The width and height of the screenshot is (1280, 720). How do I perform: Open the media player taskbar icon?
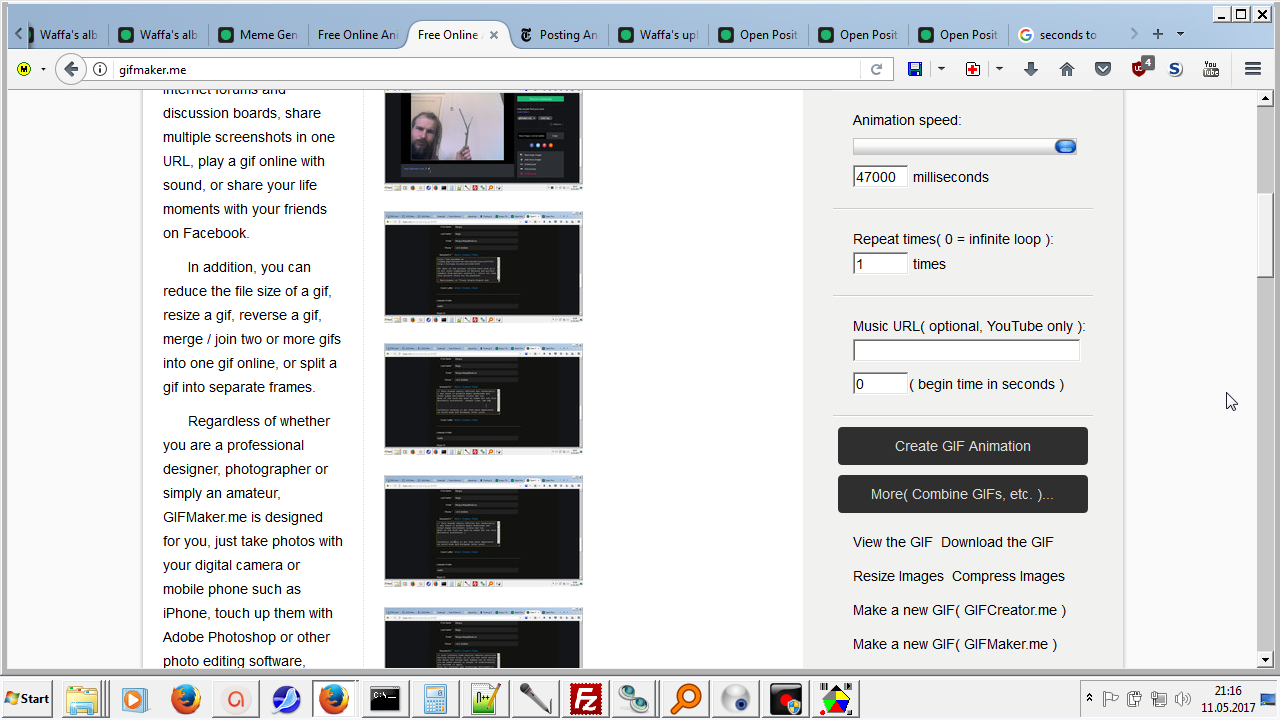pyautogui.click(x=134, y=698)
